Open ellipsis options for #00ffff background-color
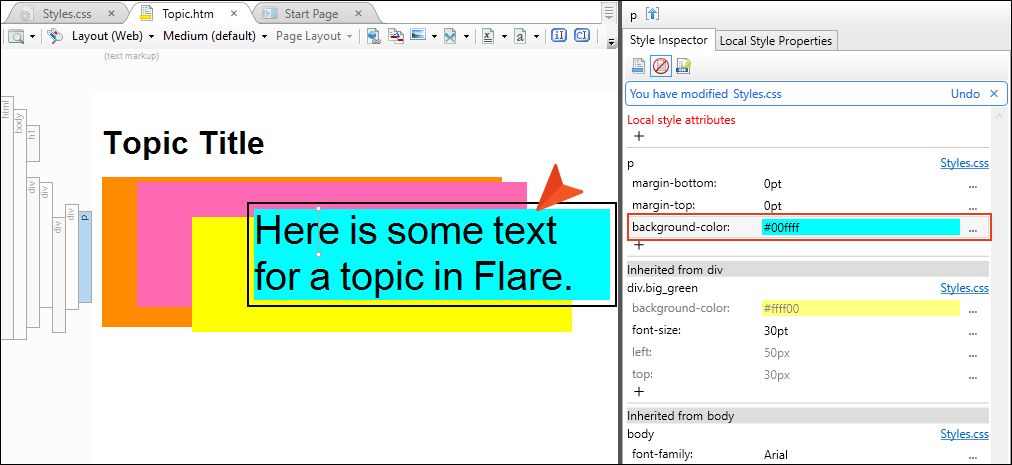 973,229
